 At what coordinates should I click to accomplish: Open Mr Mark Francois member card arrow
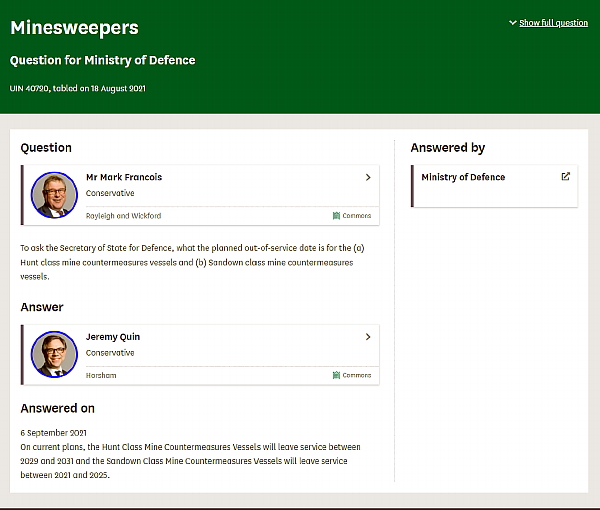point(368,178)
